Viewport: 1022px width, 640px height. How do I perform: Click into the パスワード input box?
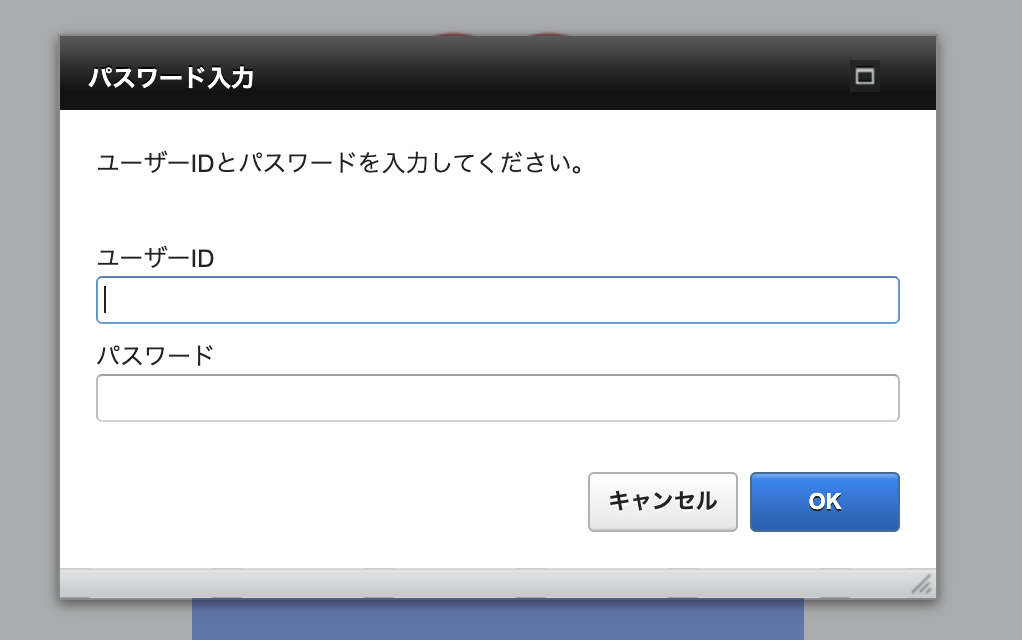(x=497, y=398)
